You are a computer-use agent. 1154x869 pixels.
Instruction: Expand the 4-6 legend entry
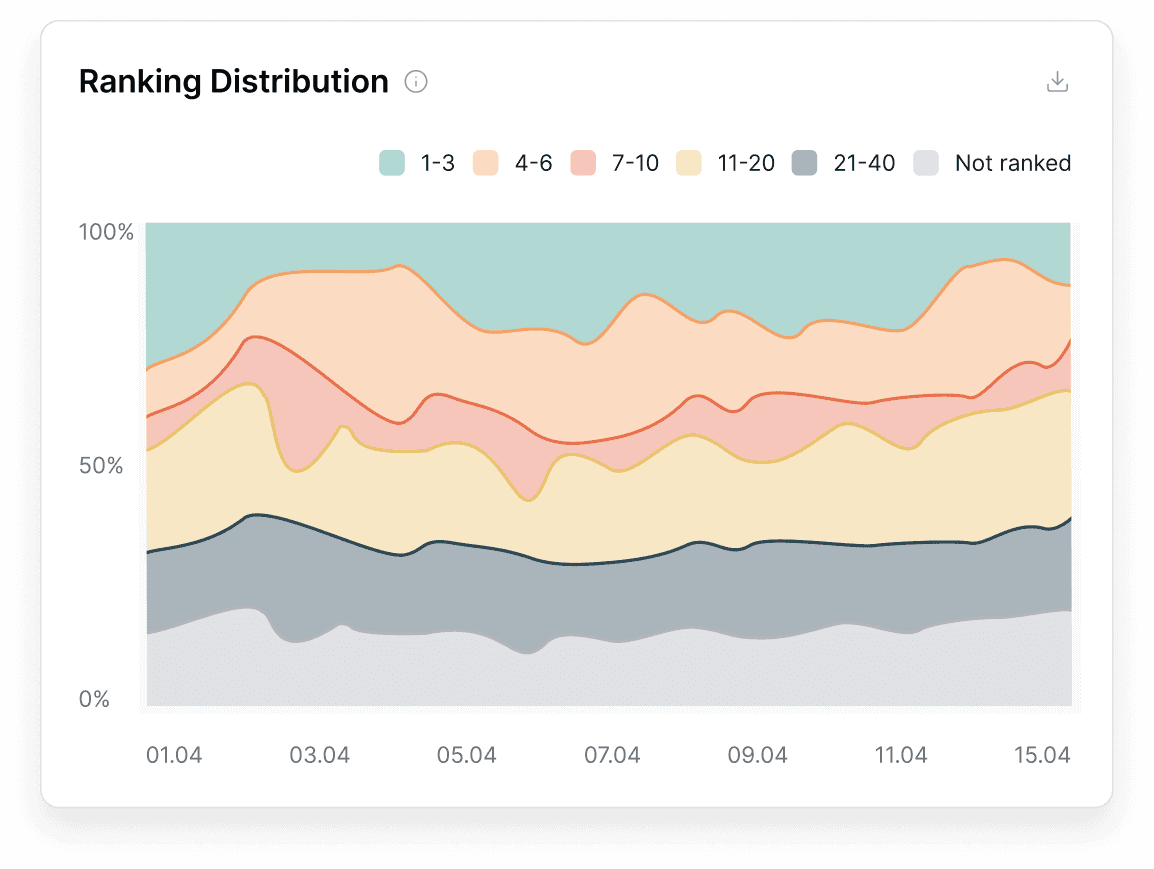[533, 162]
